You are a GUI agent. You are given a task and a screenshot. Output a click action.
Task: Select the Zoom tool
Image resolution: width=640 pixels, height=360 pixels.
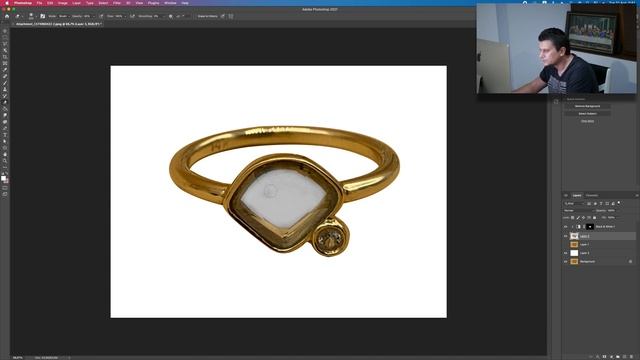(5, 161)
